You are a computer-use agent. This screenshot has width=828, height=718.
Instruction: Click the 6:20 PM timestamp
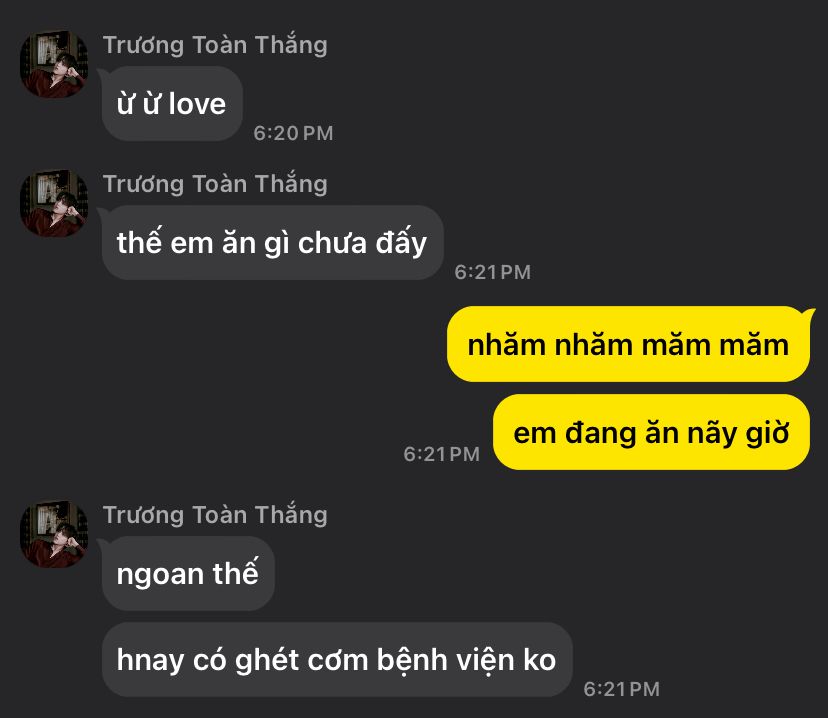293,133
